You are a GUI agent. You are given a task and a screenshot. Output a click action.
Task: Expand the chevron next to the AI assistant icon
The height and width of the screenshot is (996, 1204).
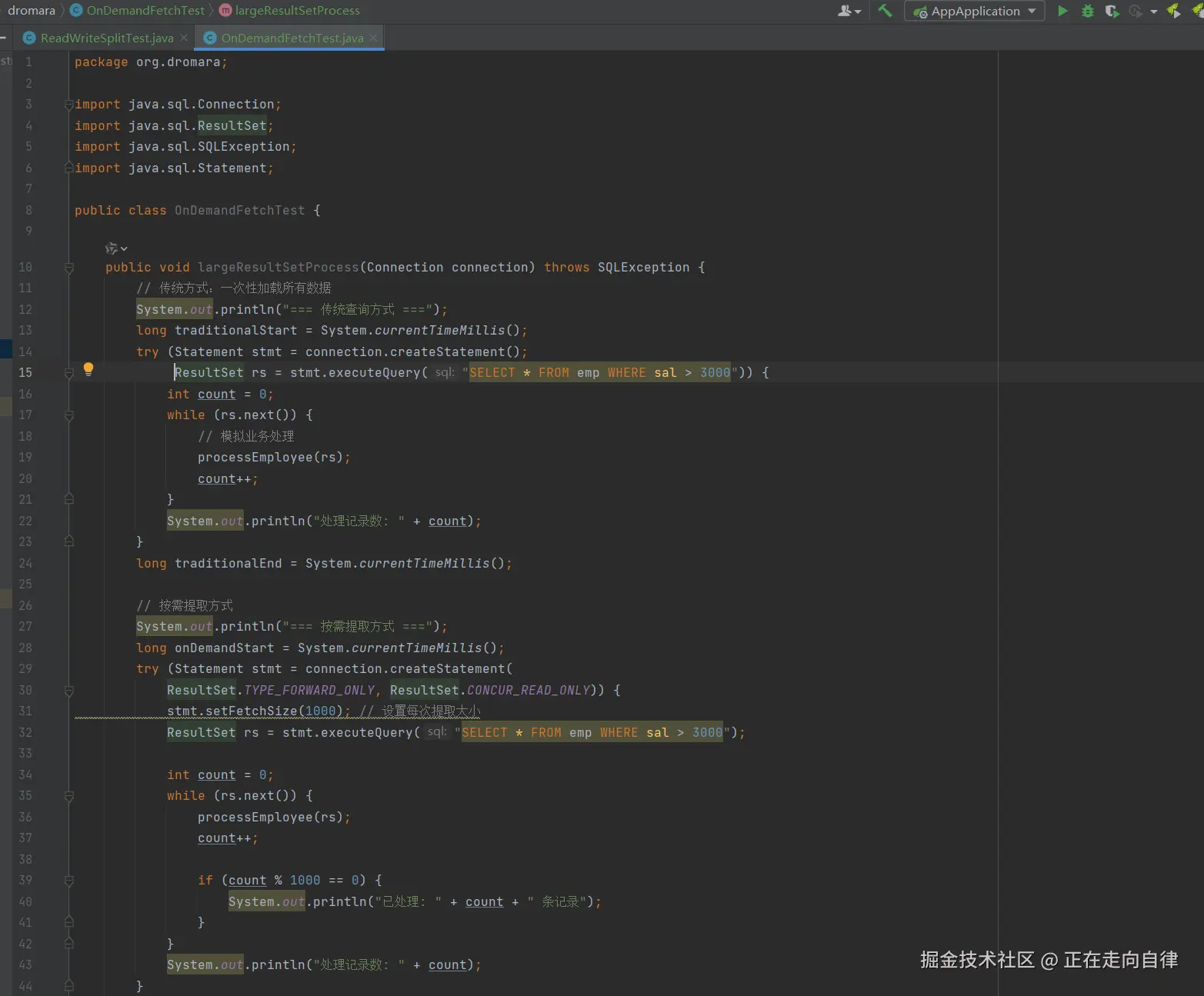tap(124, 248)
